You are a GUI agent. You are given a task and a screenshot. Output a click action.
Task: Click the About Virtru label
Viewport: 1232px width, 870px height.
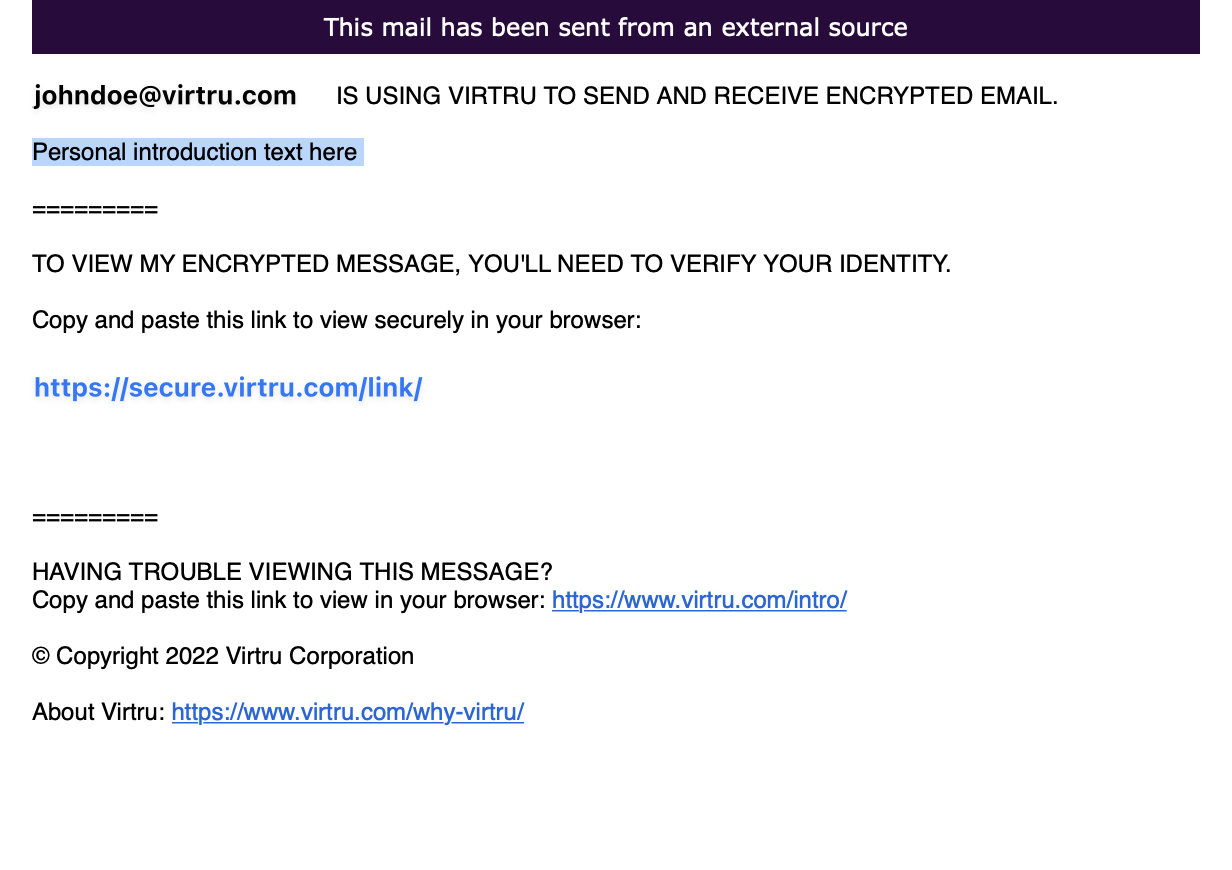(x=98, y=712)
